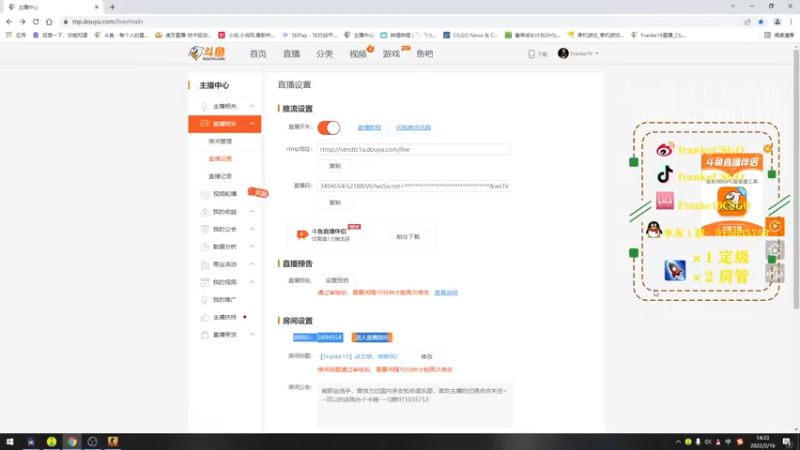The width and height of the screenshot is (800, 450).
Task: Click the page vertical scrollbar
Action: pos(796,179)
